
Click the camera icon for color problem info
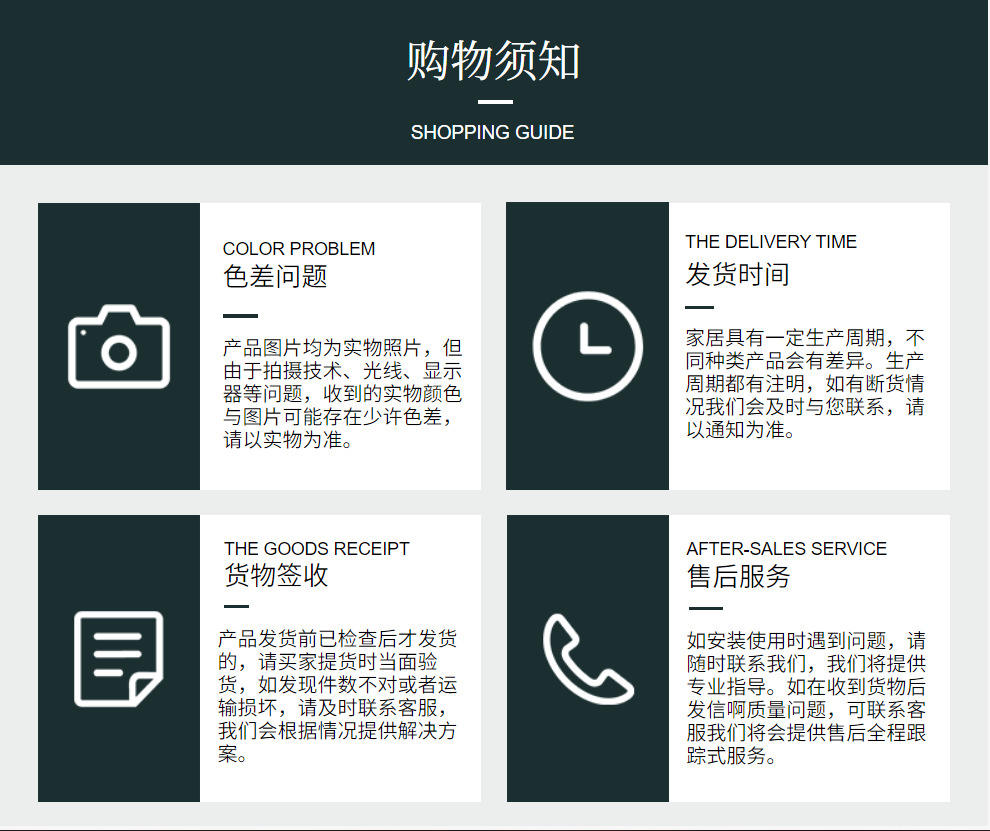tap(118, 349)
